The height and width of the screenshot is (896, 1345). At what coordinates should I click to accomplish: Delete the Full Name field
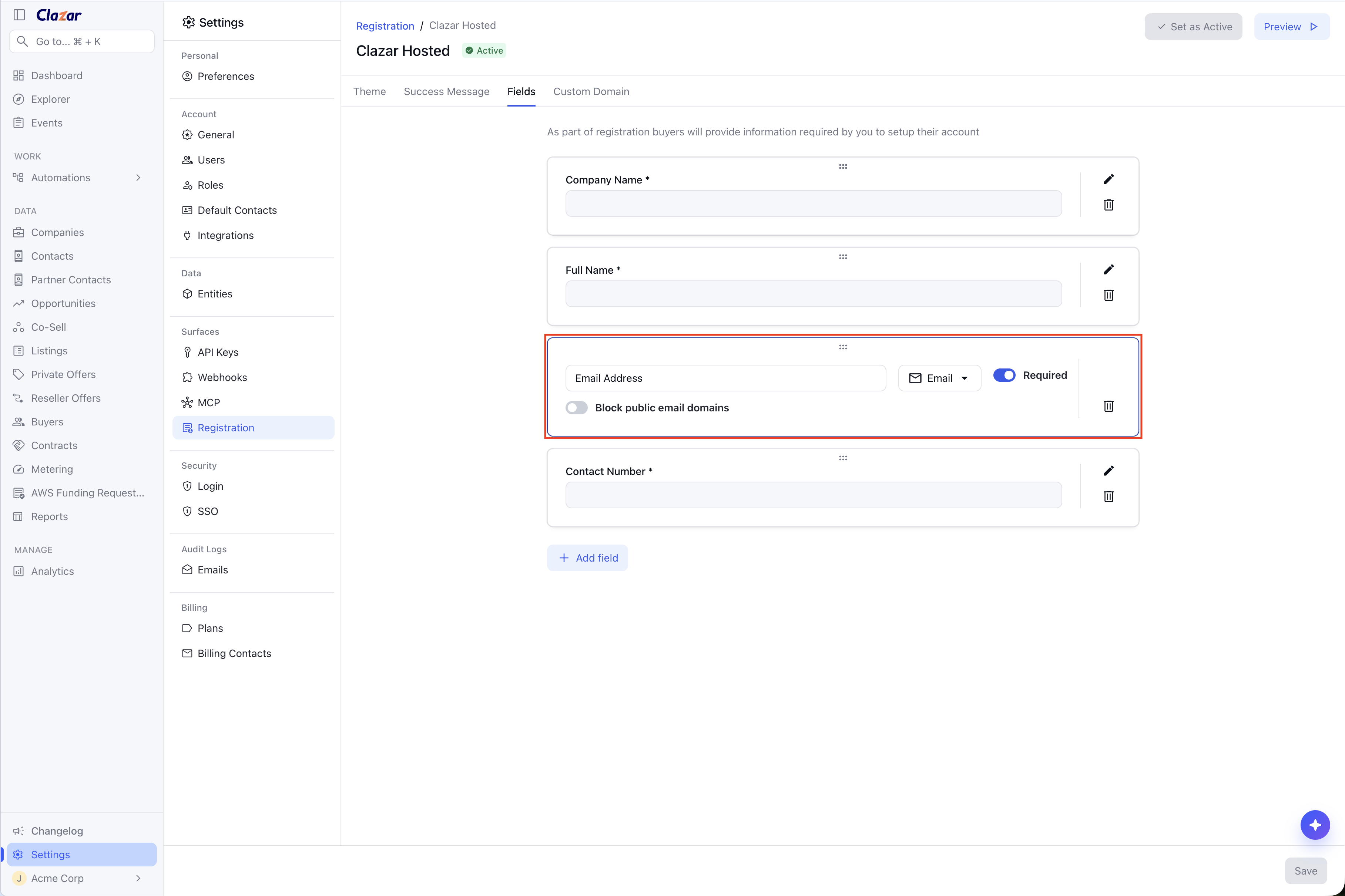pos(1108,295)
